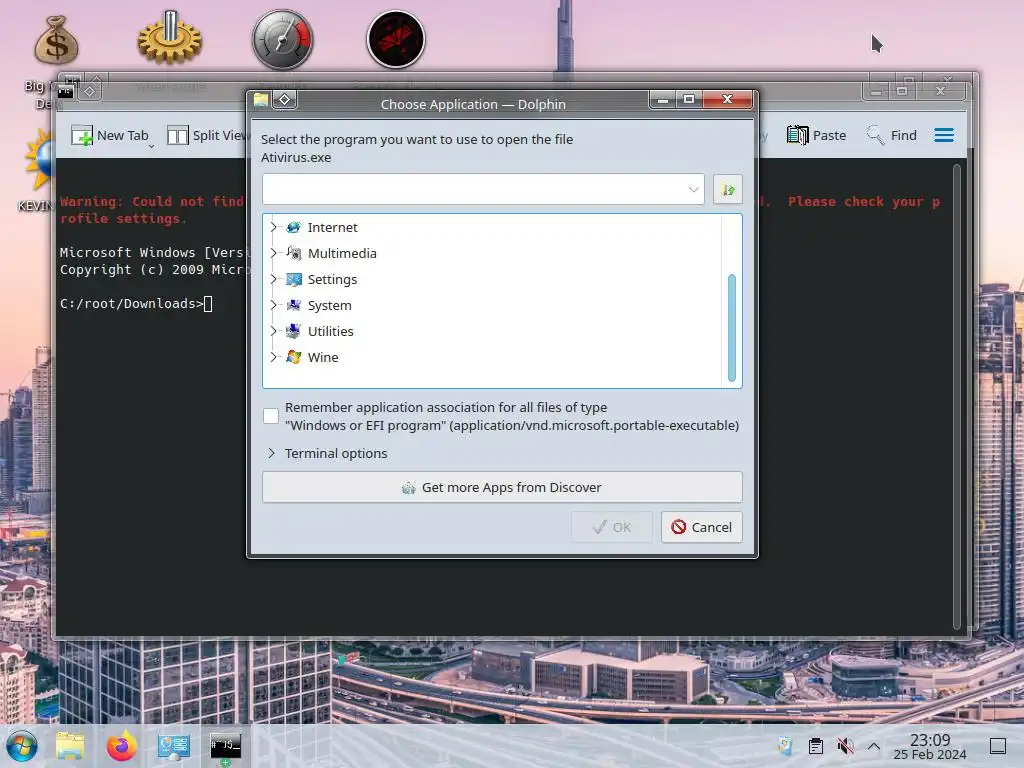The image size is (1024, 768).
Task: Click the application list vertical scrollbar
Action: pos(731,327)
